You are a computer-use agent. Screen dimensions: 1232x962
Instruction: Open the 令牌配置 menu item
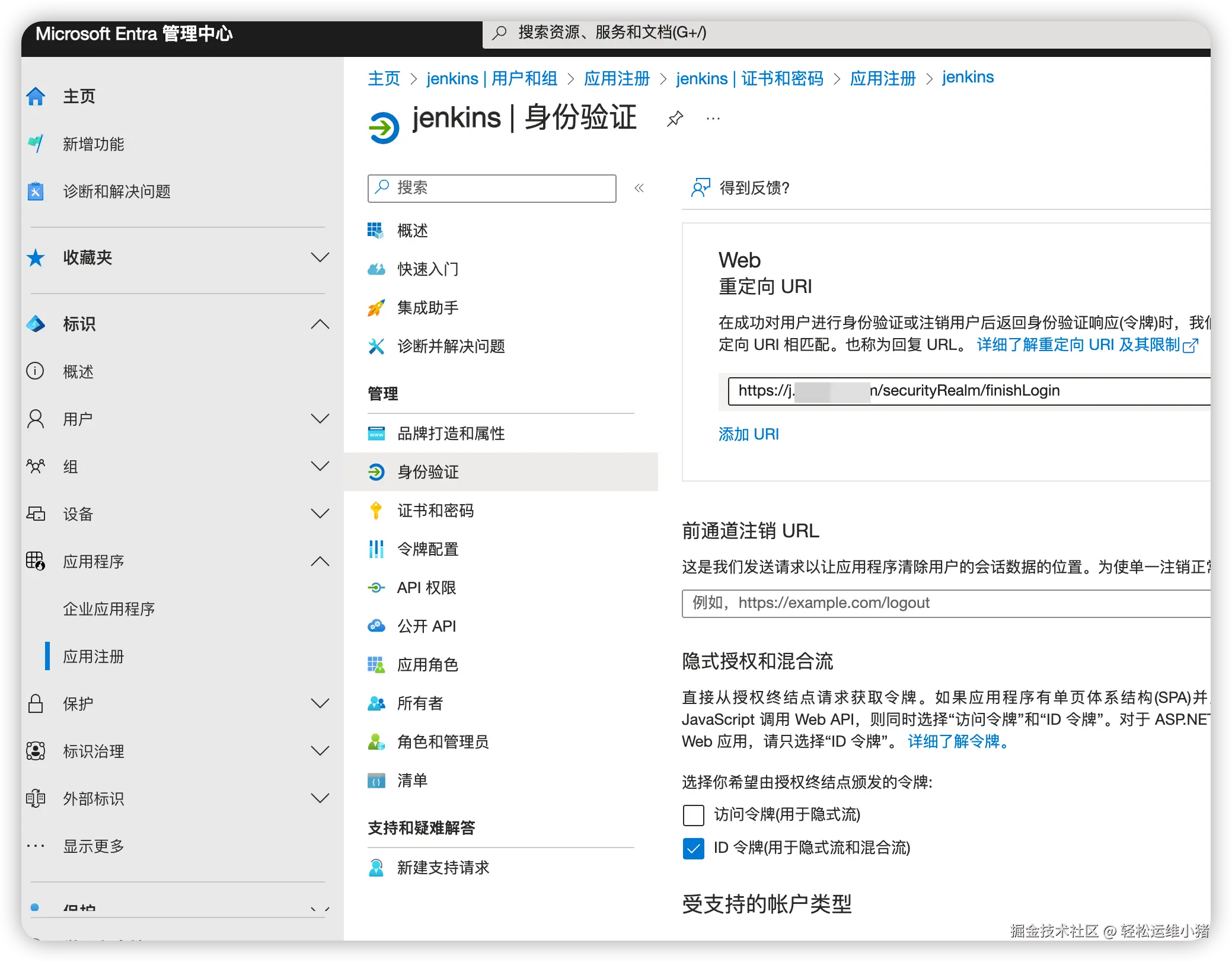pos(427,549)
